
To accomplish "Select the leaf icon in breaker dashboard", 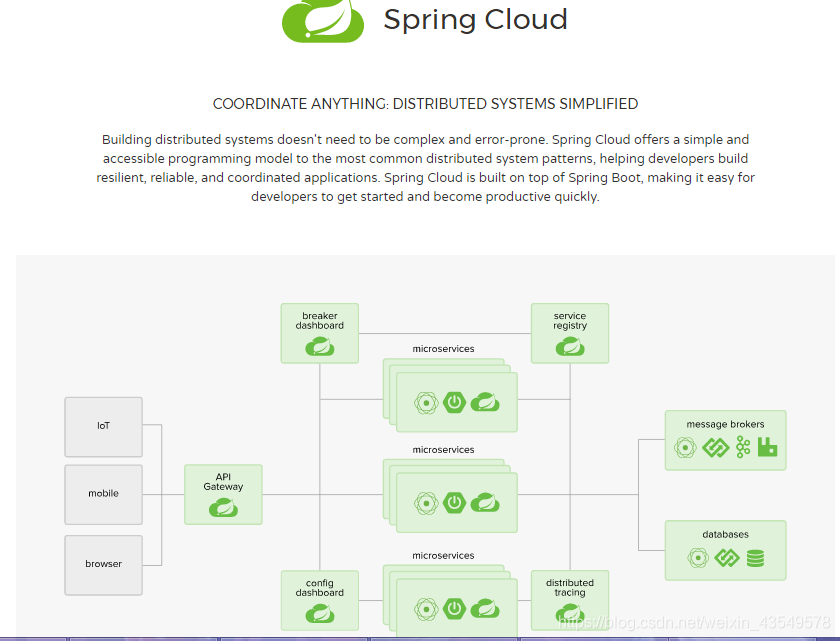I will tap(319, 346).
